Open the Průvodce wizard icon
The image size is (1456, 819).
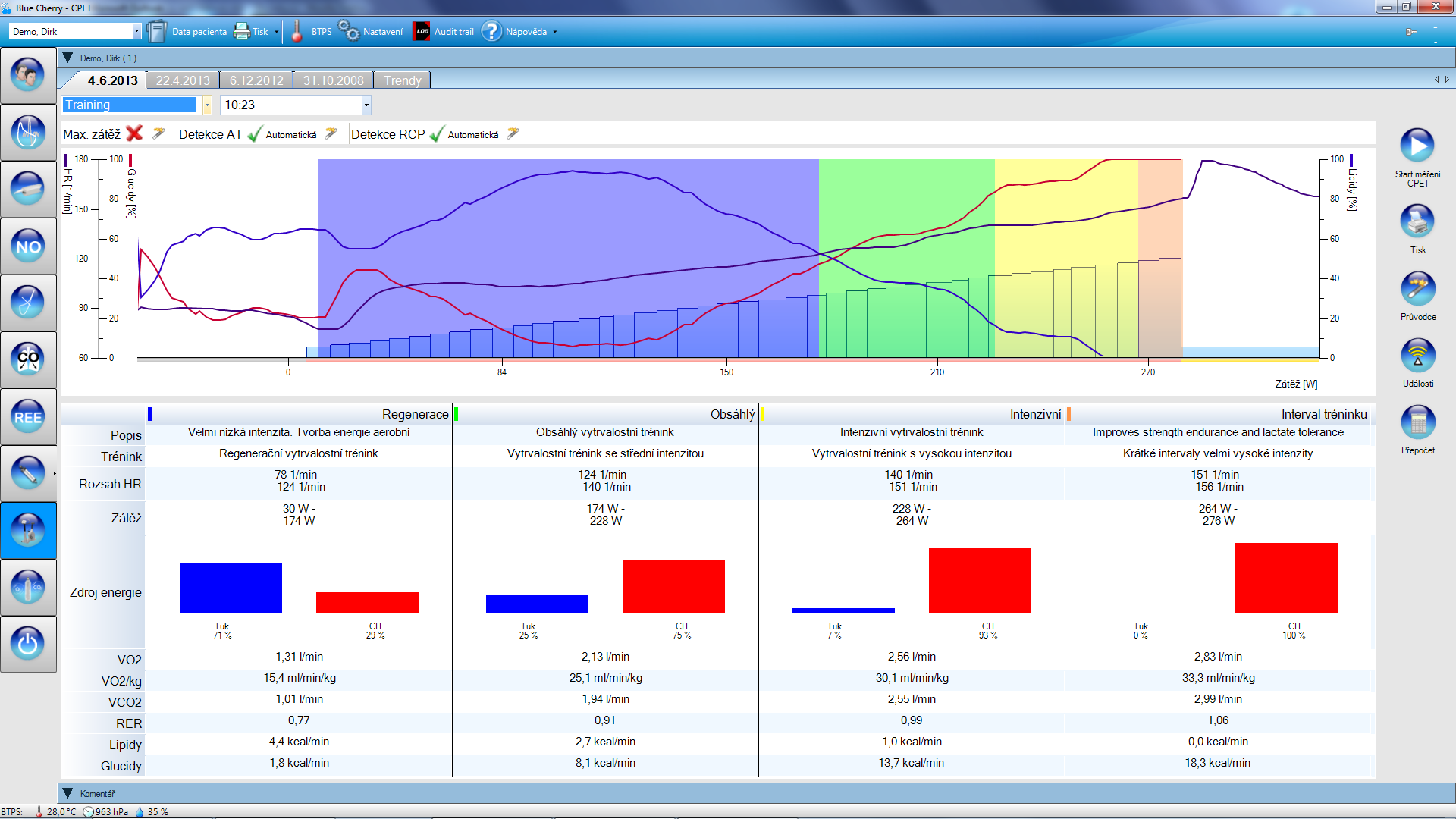click(1417, 290)
